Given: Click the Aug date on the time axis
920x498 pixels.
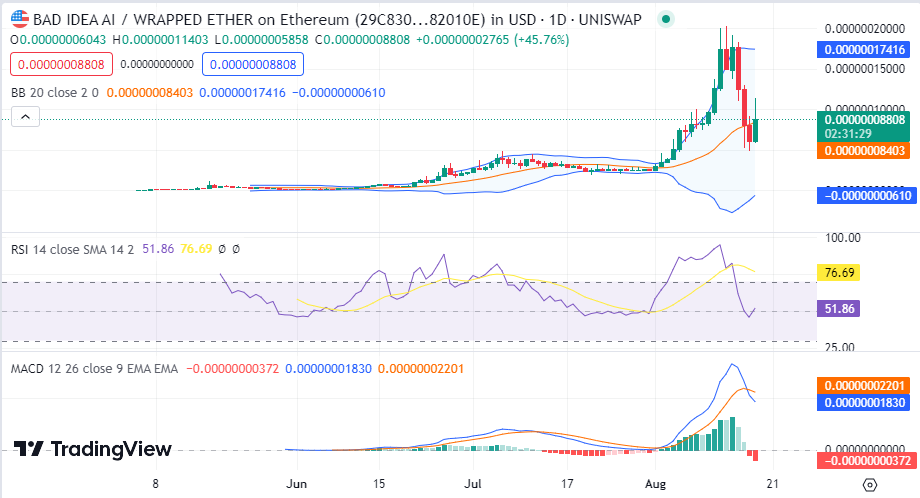Looking at the screenshot, I should click(x=655, y=484).
